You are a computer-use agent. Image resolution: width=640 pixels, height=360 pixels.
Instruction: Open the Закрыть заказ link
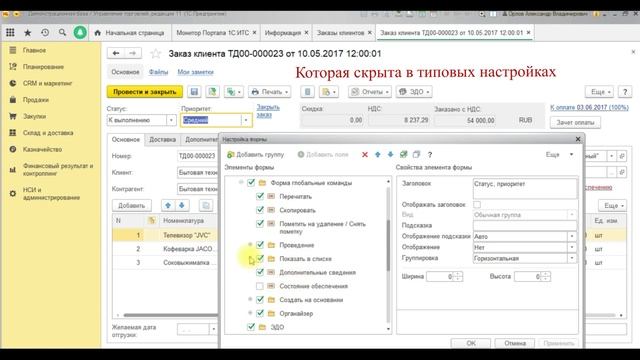click(268, 111)
